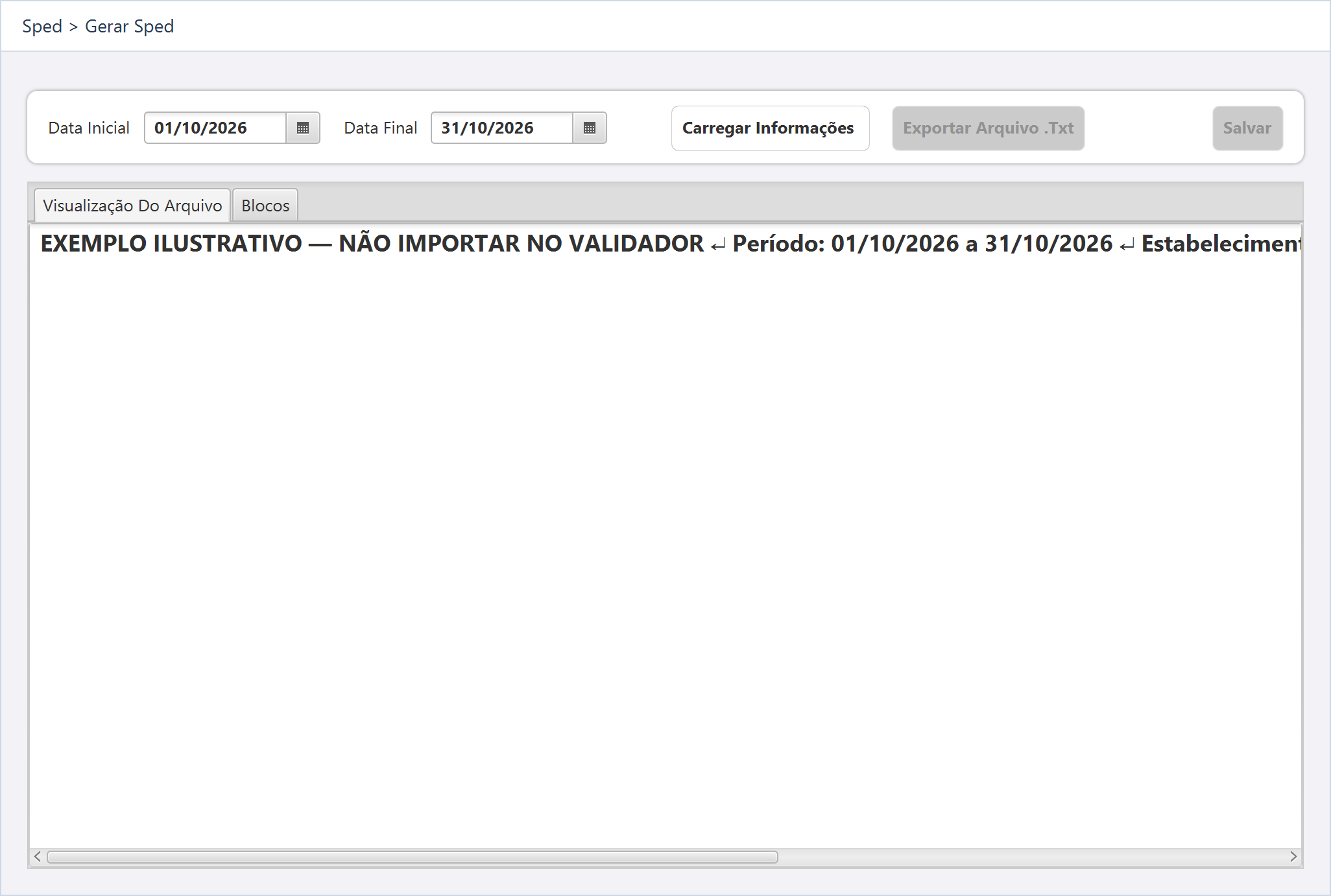Switch to Visualização Do Arquivo tab

132,206
